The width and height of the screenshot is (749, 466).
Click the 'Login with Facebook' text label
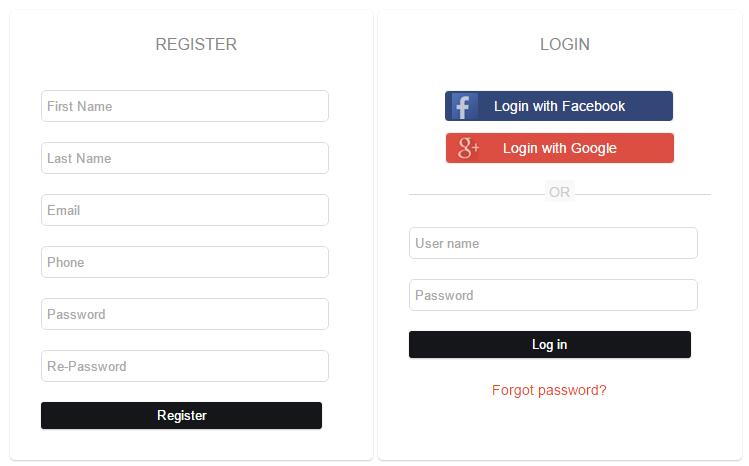point(559,106)
